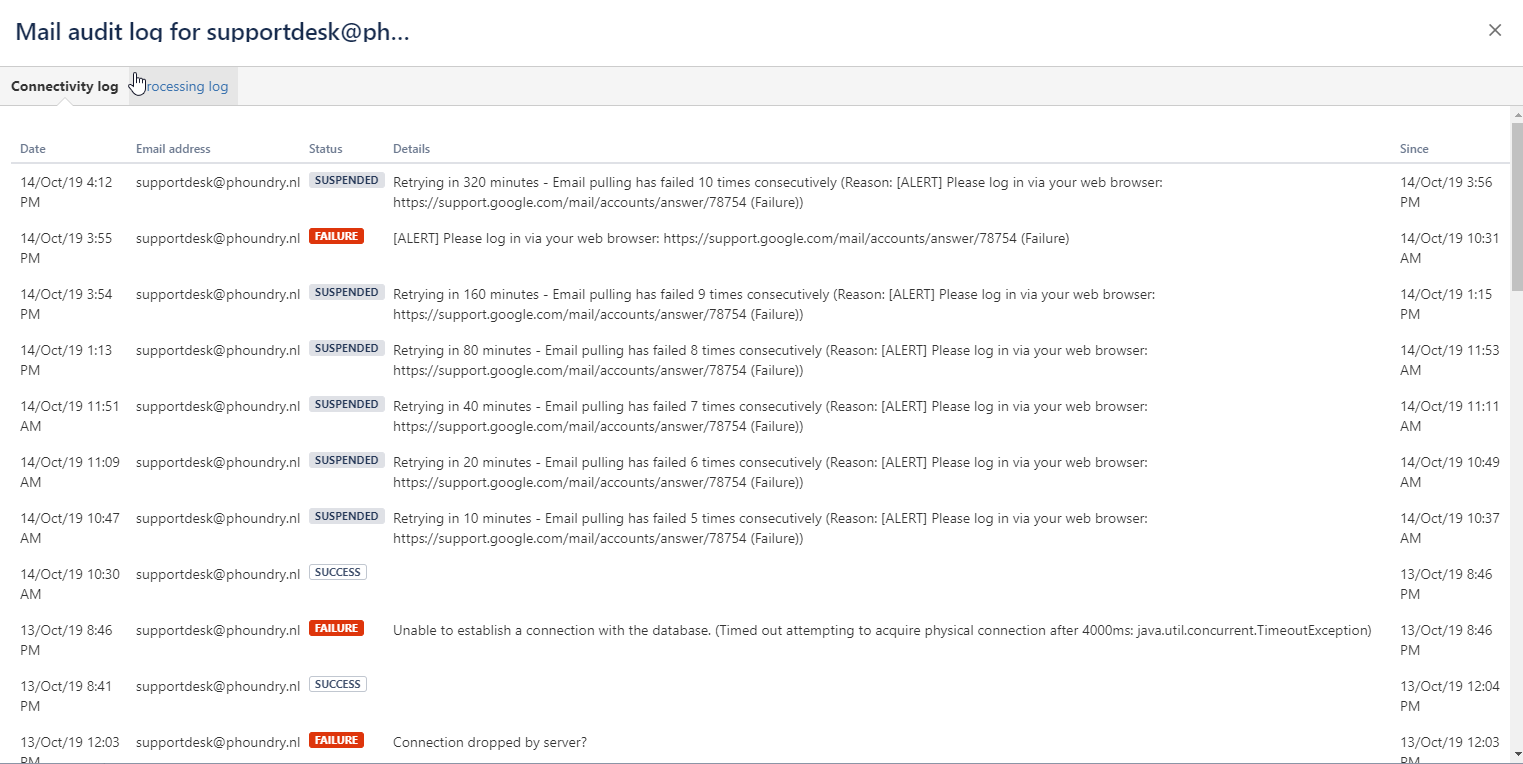The height and width of the screenshot is (764, 1523).
Task: Switch to the Processing log tab
Action: [183, 86]
